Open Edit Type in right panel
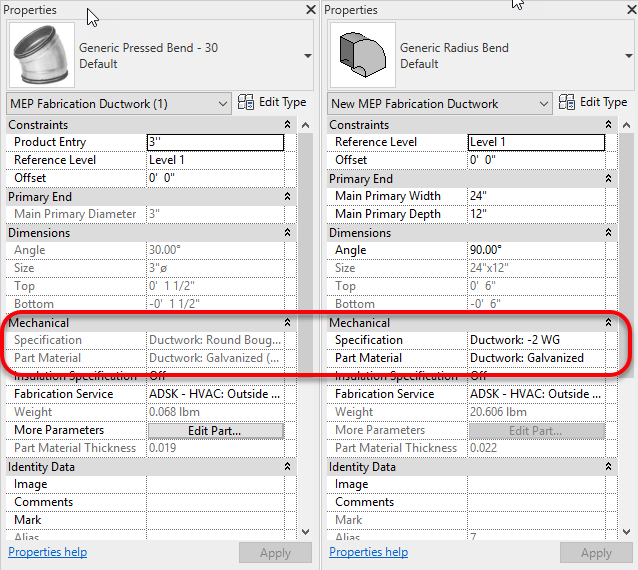 (593, 102)
